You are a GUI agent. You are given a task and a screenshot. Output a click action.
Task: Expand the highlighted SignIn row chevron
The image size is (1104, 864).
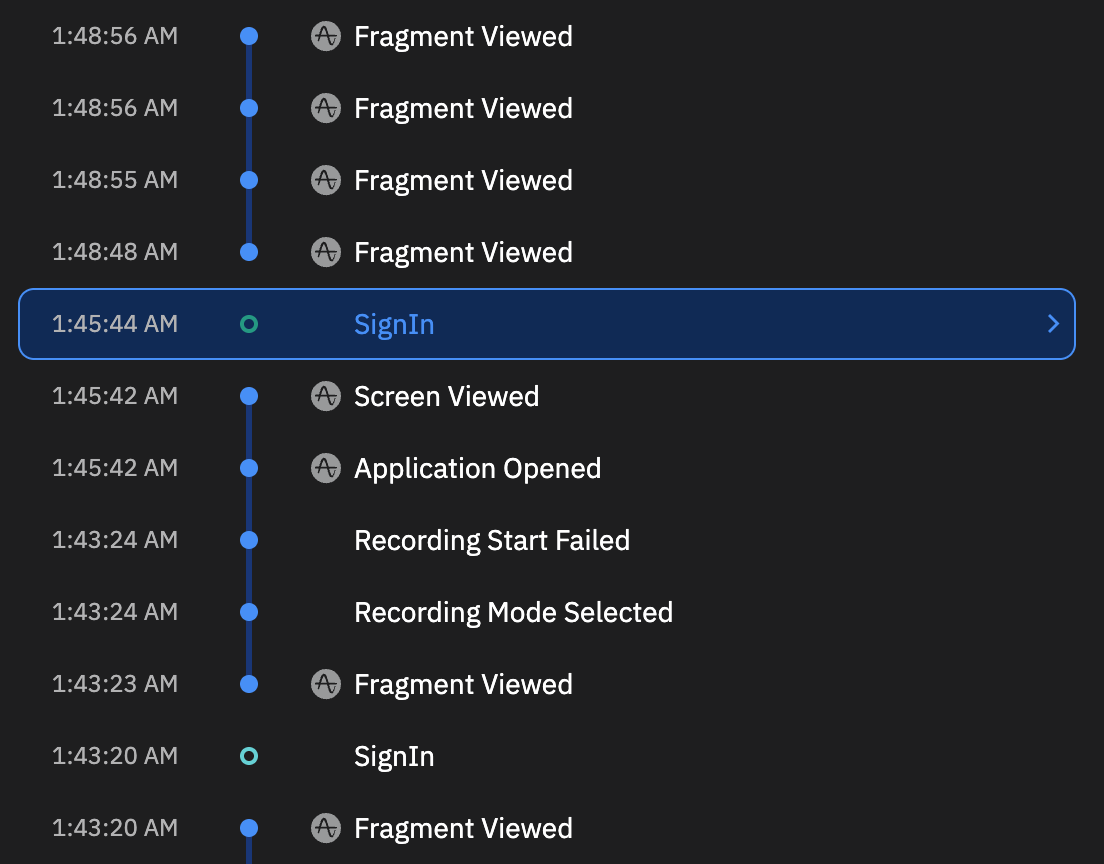point(1052,324)
